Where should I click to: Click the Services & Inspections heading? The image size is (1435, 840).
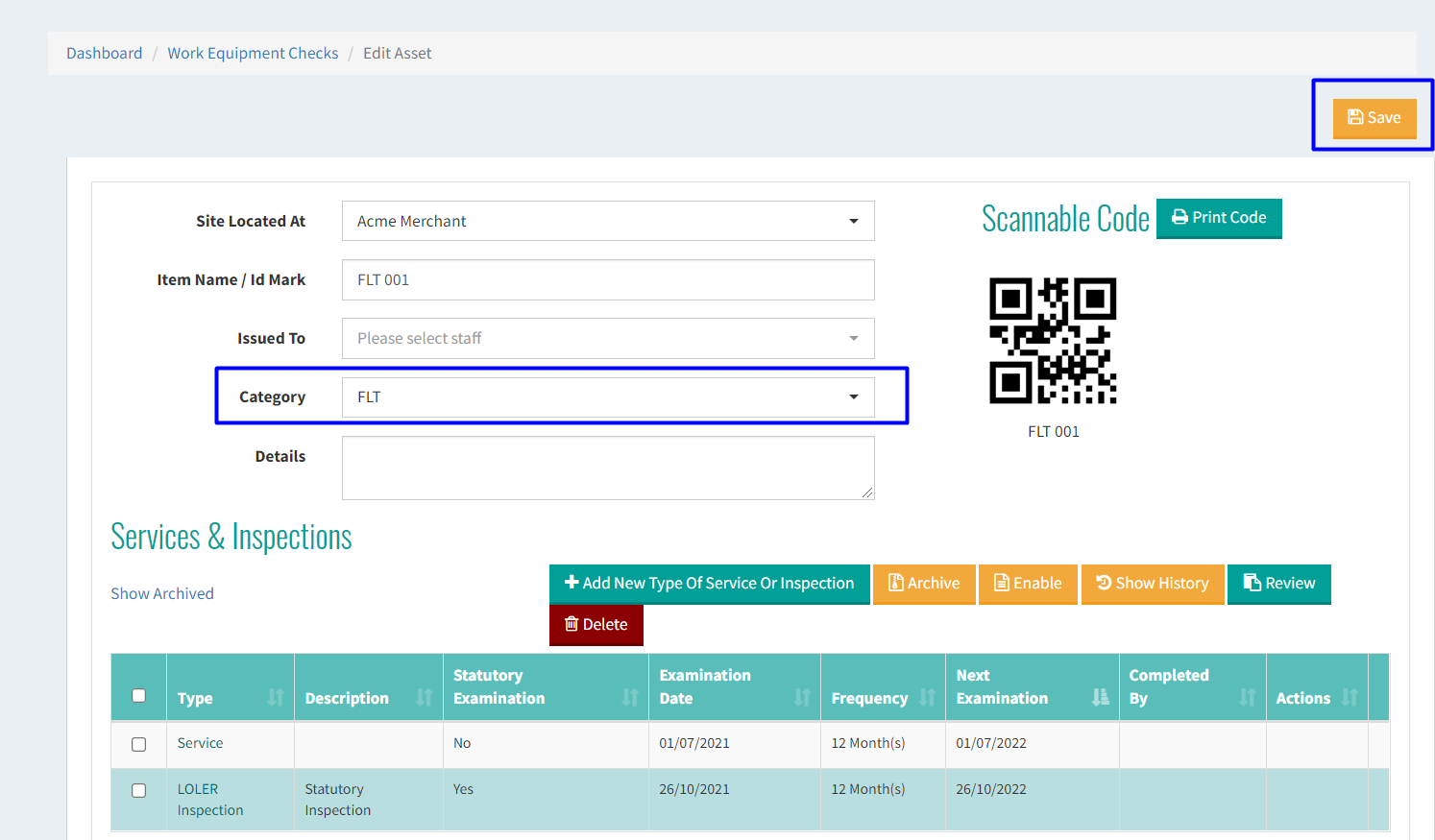231,537
